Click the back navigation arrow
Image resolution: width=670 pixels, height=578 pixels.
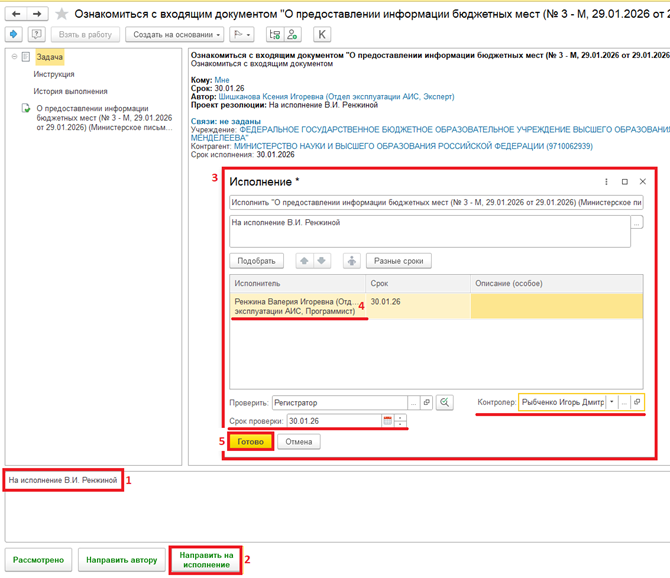pos(17,14)
